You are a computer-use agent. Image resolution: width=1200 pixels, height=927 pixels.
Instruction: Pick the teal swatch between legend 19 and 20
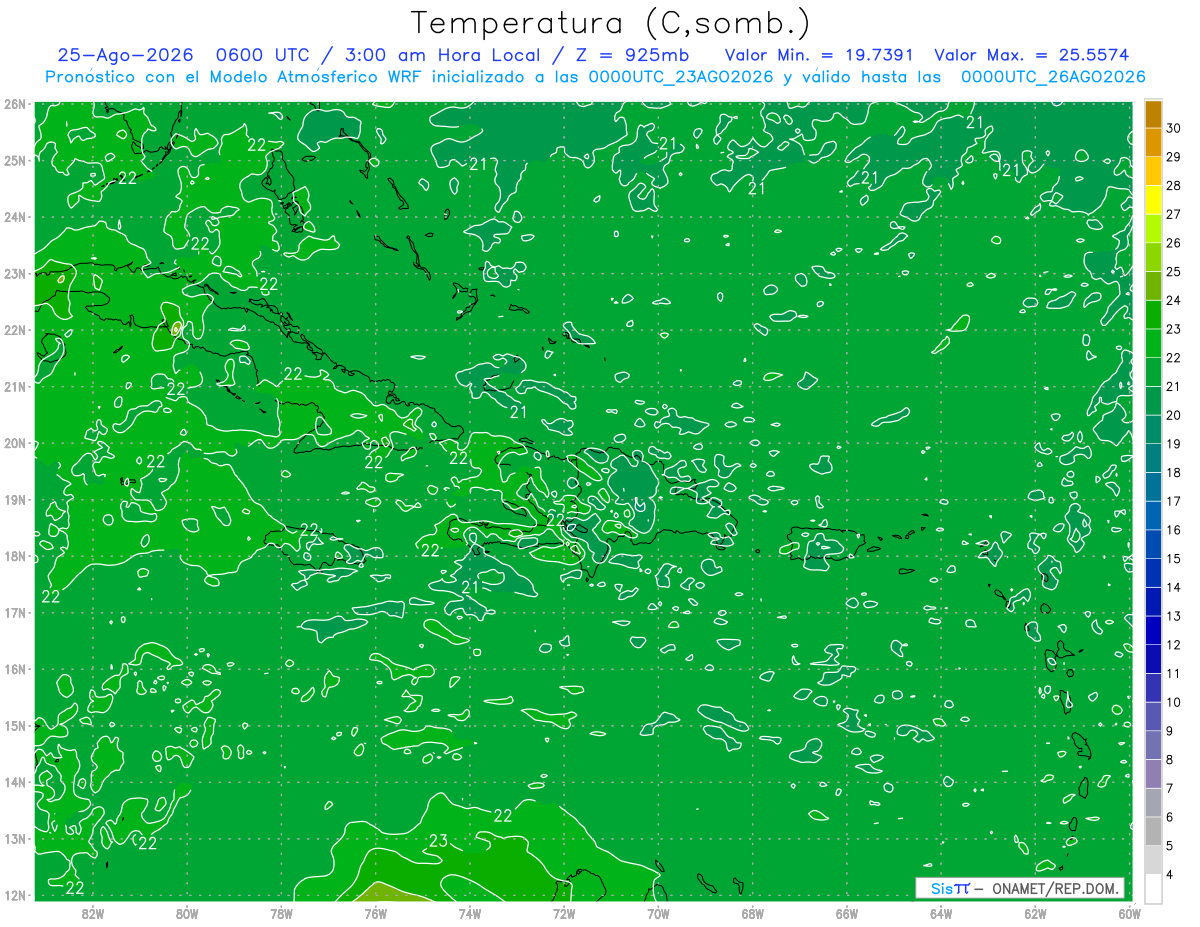pos(1153,430)
